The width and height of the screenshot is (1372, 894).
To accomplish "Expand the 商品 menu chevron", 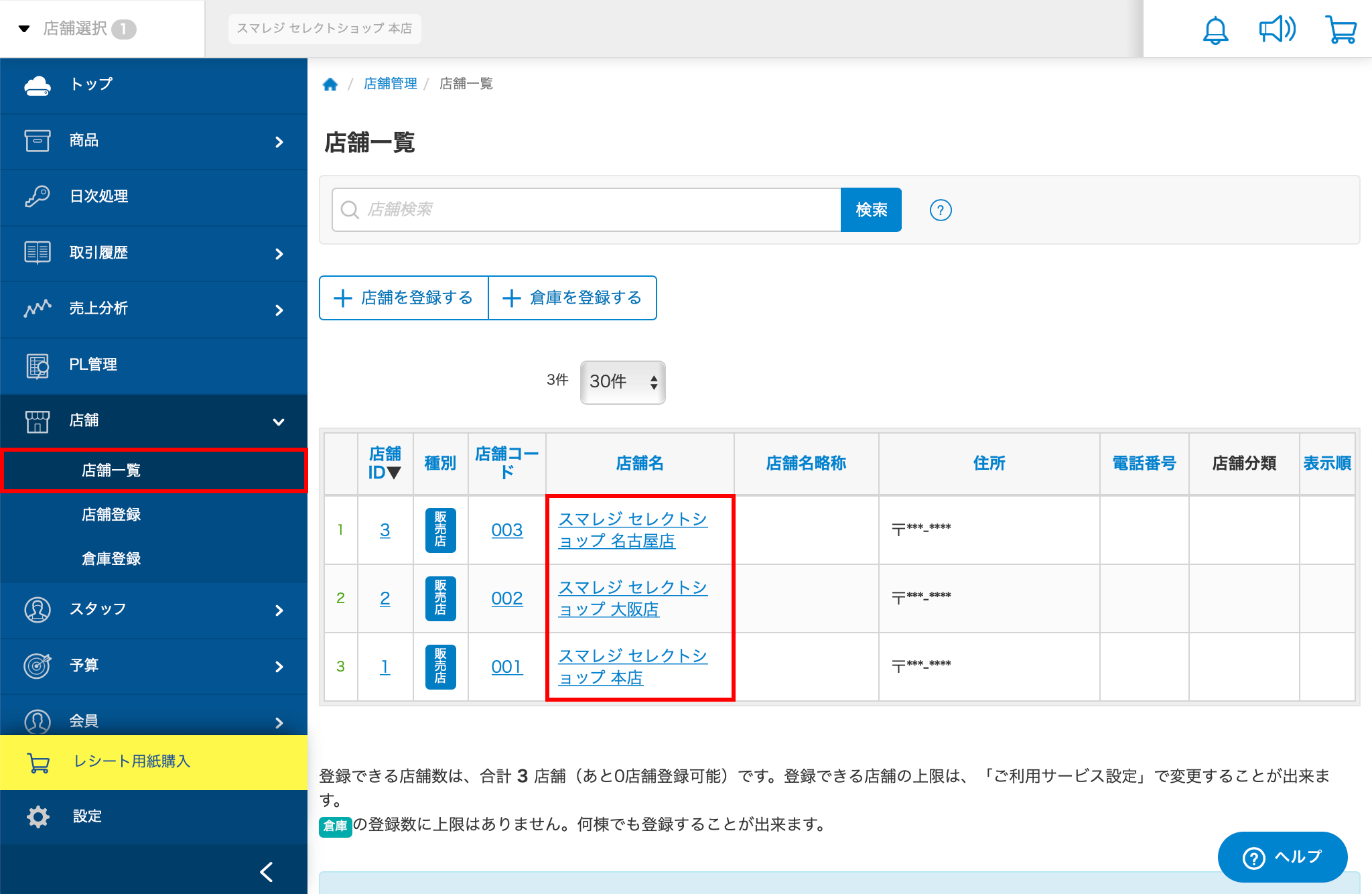I will coord(279,141).
